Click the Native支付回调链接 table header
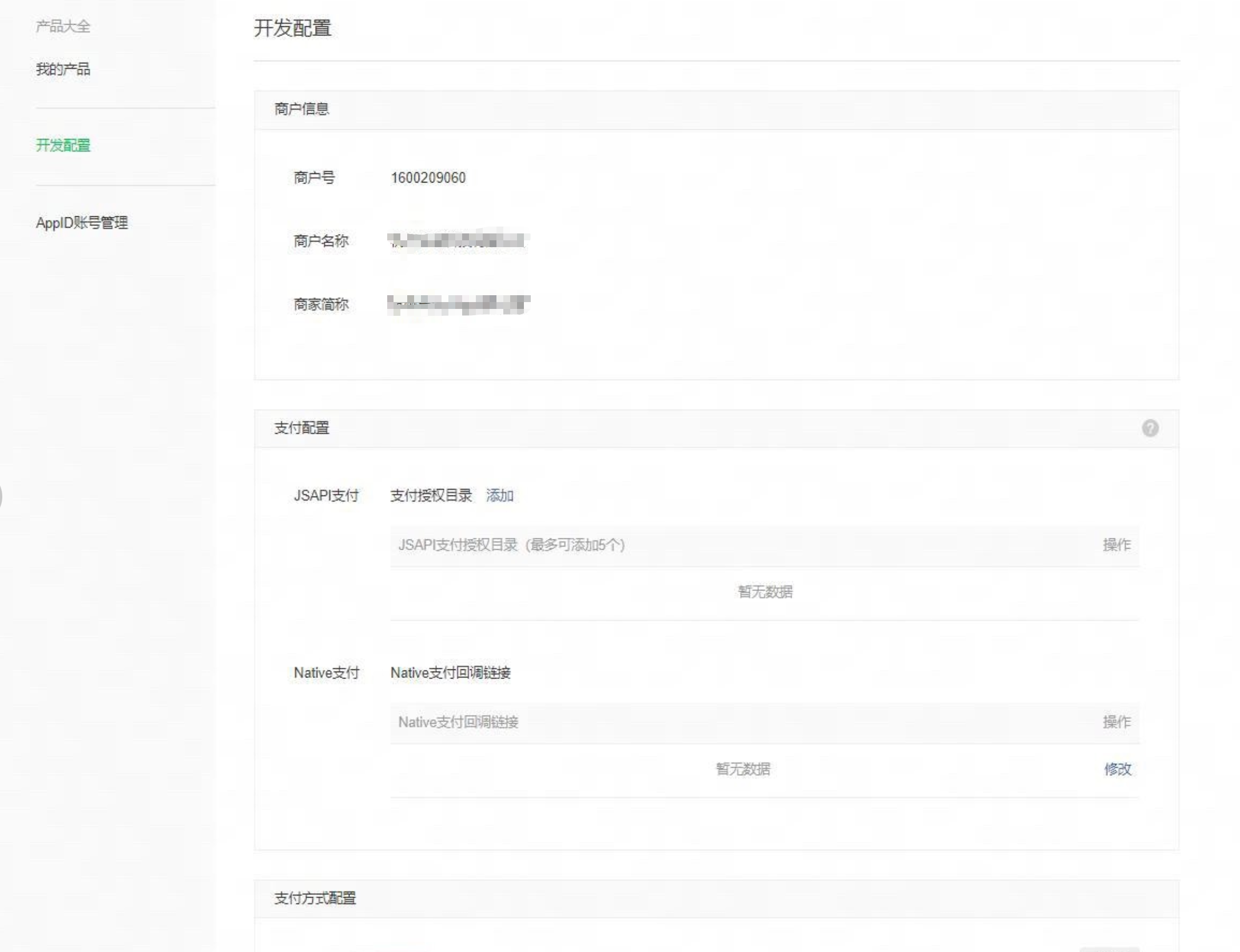Viewport: 1240px width, 952px height. tap(458, 722)
